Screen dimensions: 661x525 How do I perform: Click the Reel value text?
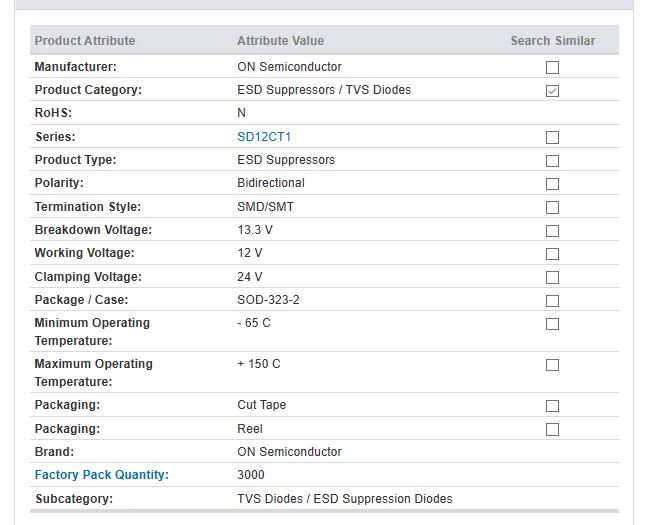250,429
